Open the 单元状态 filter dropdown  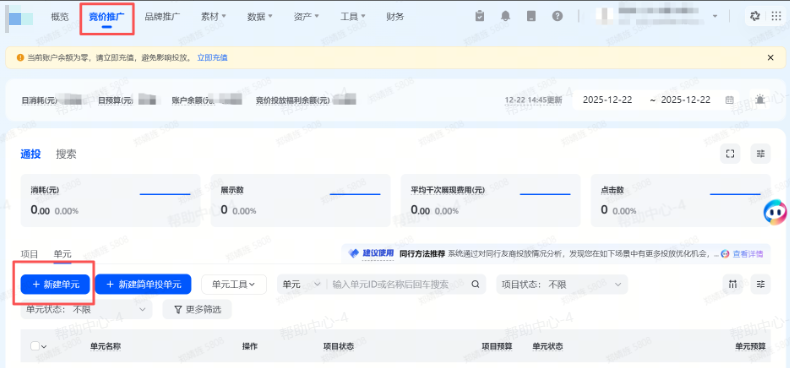point(86,309)
